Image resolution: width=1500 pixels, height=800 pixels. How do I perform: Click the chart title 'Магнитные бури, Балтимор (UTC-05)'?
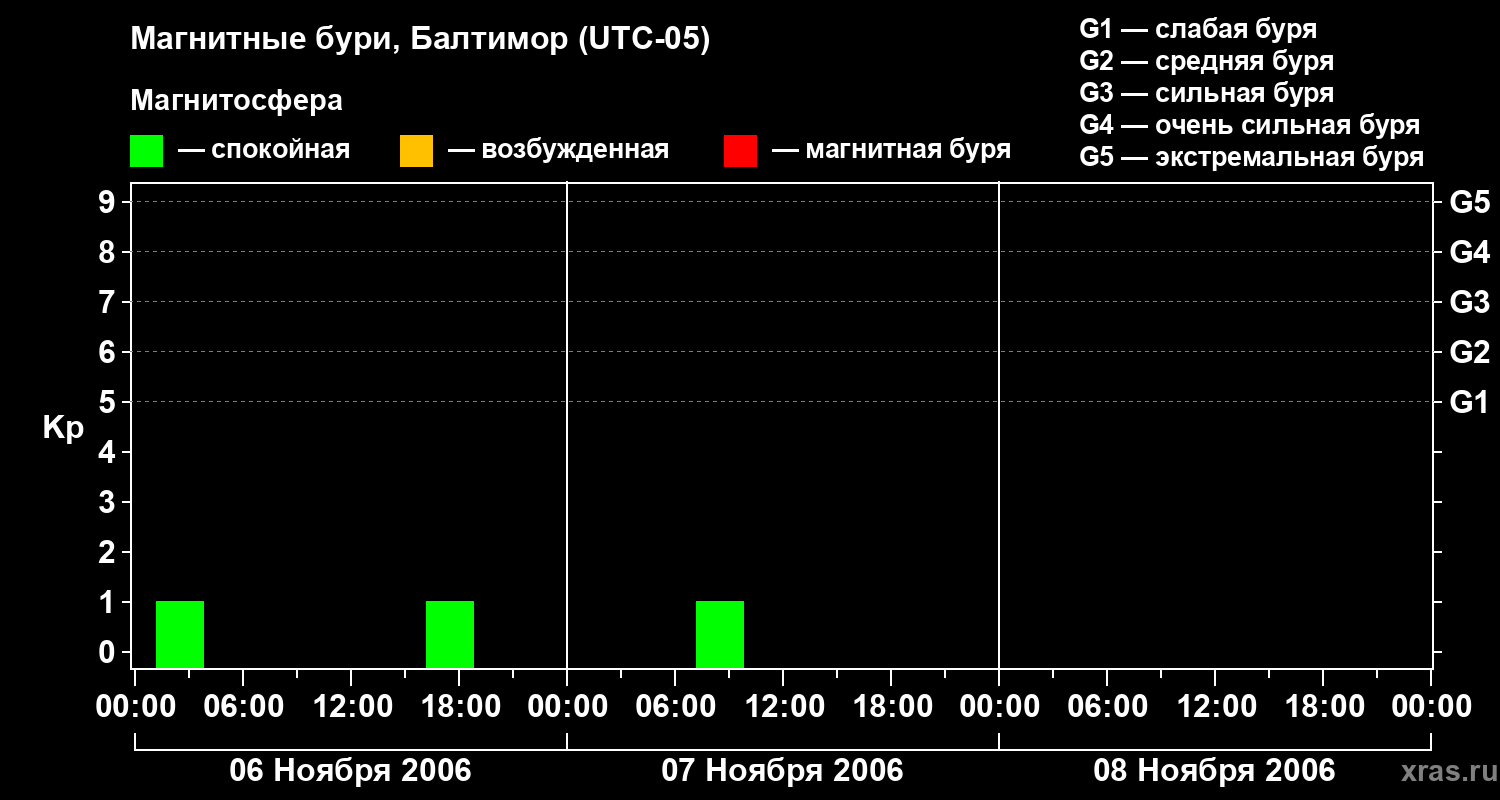(420, 40)
